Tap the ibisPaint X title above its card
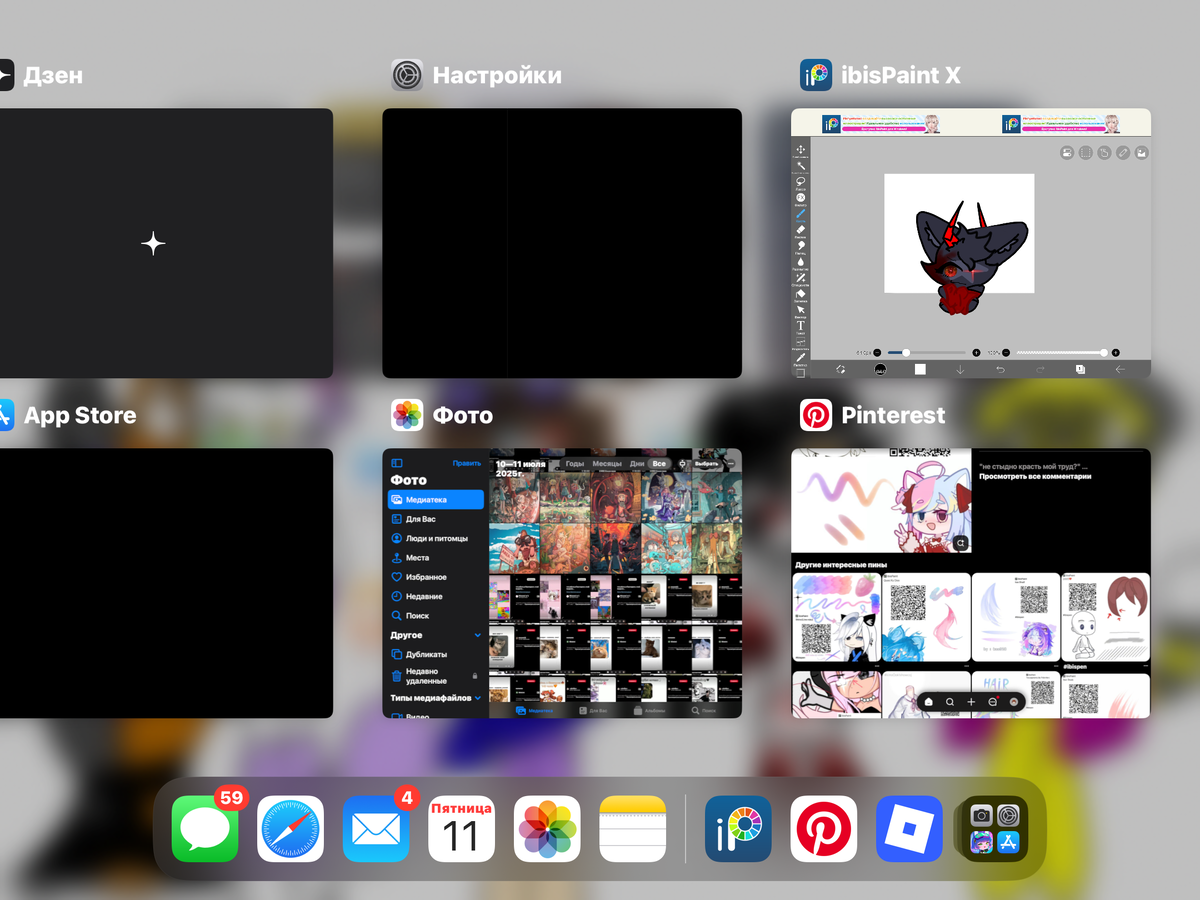The width and height of the screenshot is (1200, 900). (901, 75)
